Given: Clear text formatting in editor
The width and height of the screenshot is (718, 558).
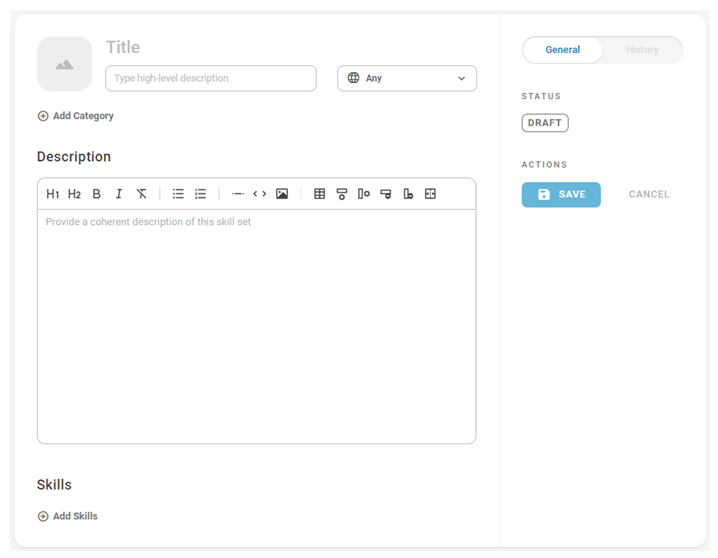Looking at the screenshot, I should 141,194.
